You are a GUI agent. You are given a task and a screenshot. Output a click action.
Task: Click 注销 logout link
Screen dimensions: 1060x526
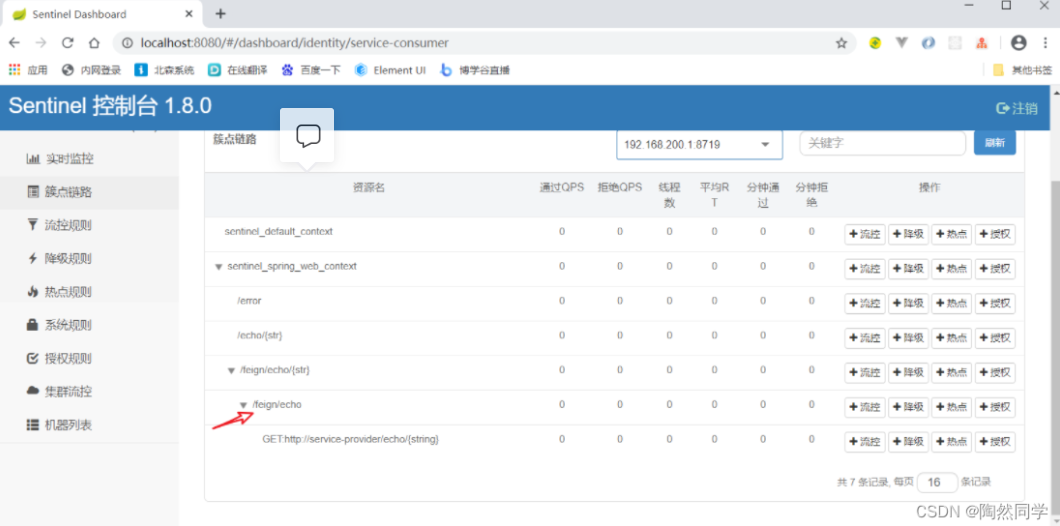tap(1017, 108)
